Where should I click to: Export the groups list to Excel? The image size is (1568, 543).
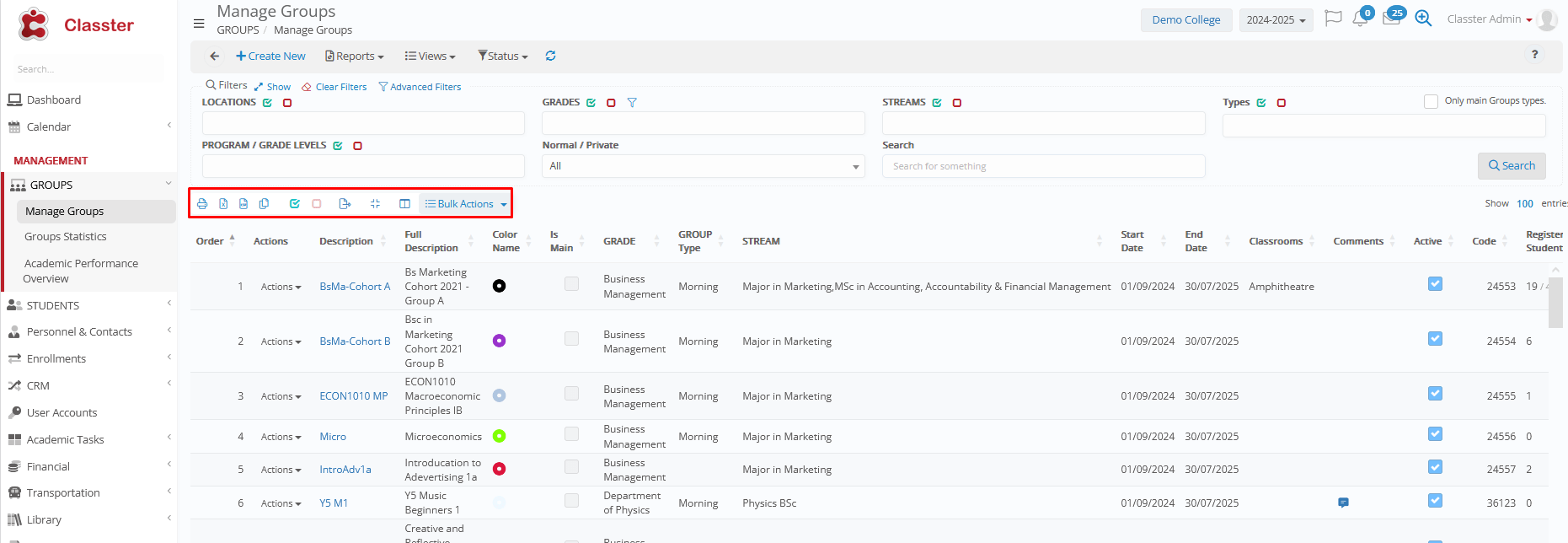(x=223, y=204)
